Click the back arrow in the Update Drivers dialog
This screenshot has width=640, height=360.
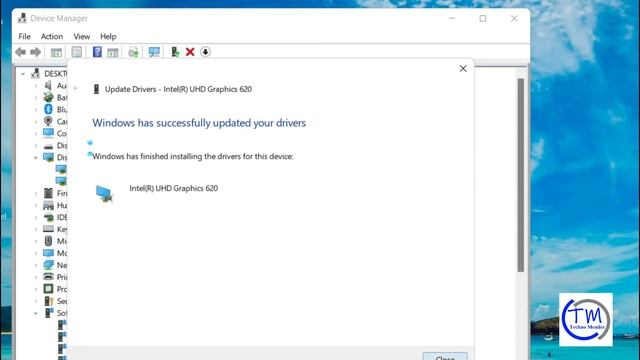(76, 88)
